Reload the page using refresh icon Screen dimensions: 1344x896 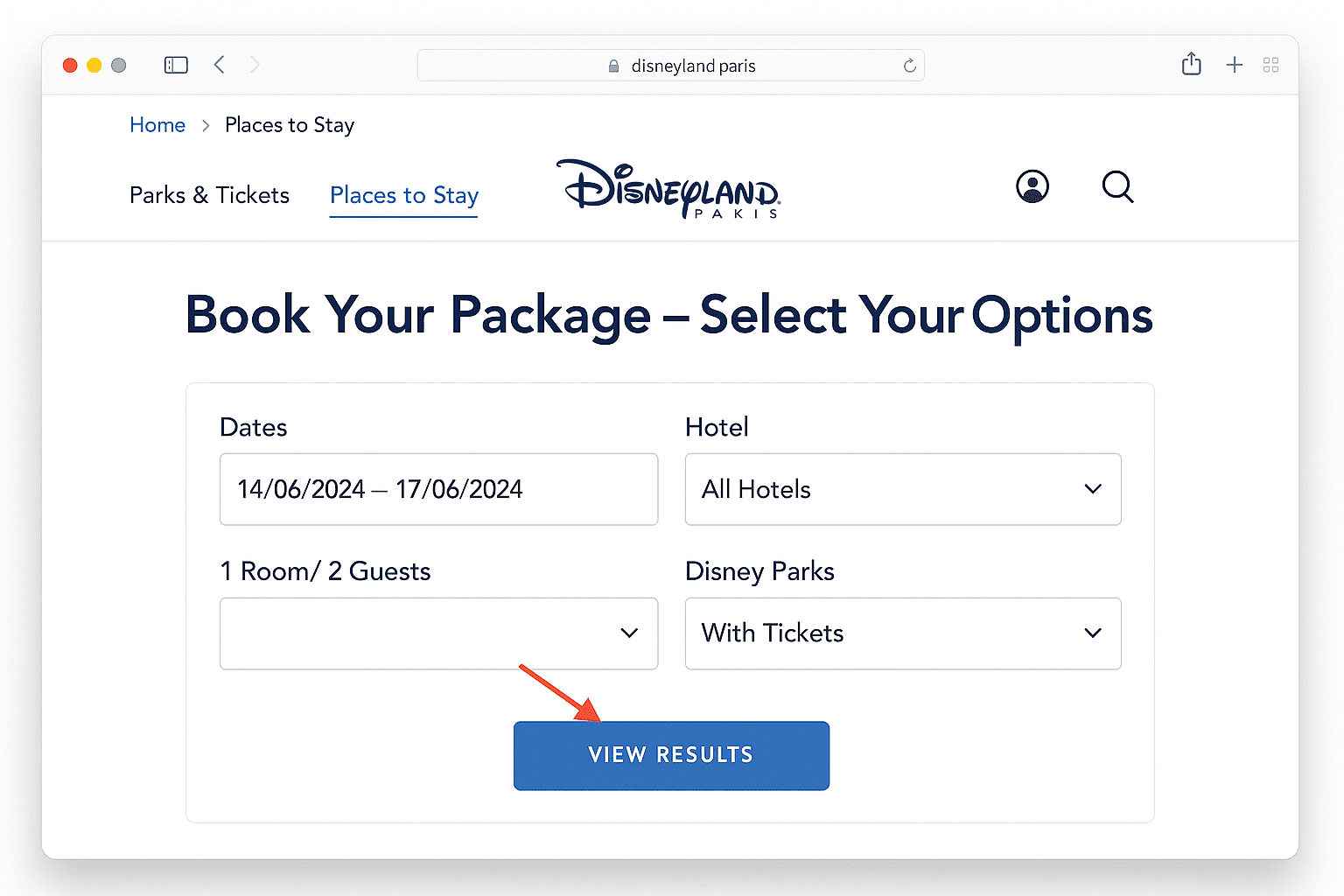point(910,66)
